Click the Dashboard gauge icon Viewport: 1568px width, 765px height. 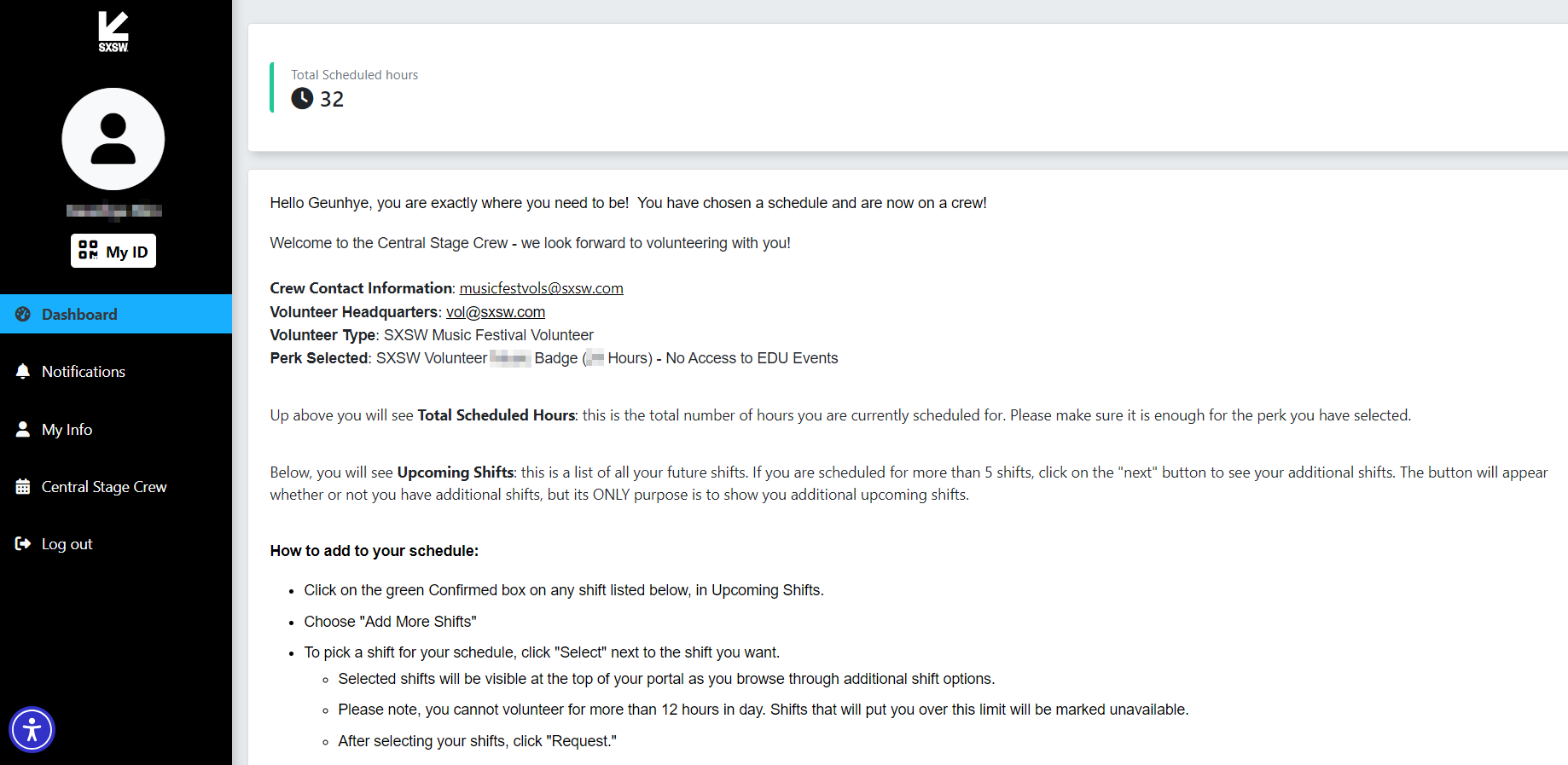point(23,314)
